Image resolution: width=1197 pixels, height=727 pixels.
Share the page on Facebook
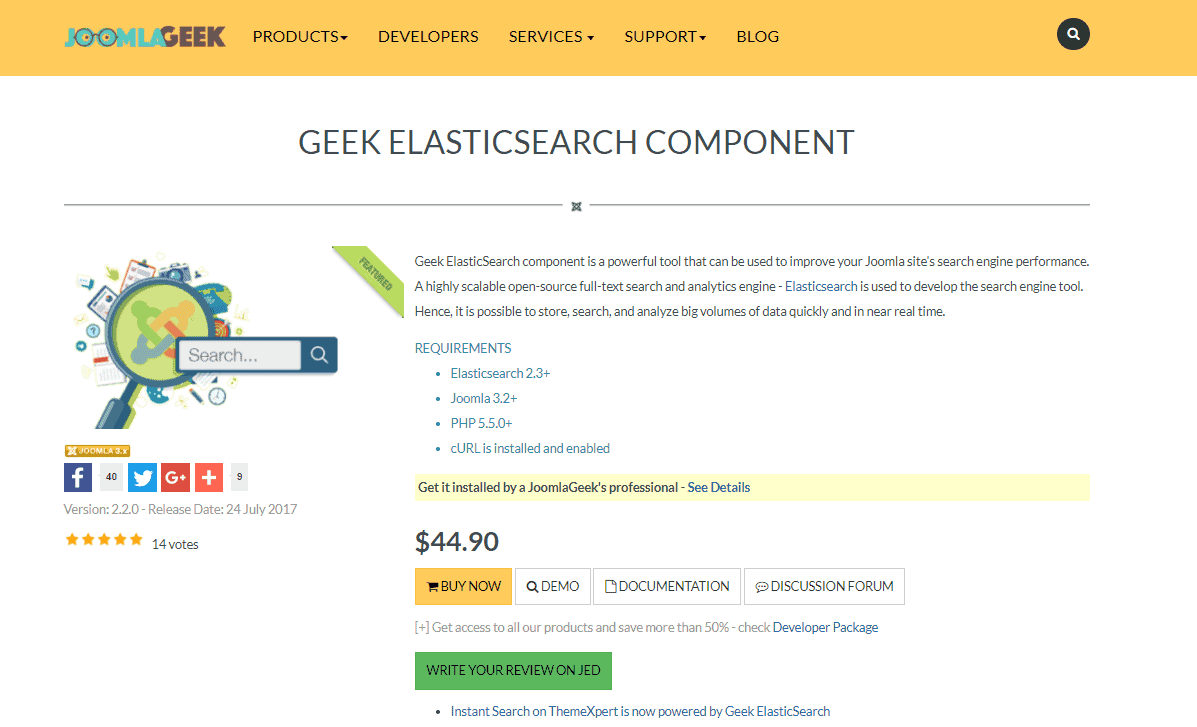pos(77,477)
